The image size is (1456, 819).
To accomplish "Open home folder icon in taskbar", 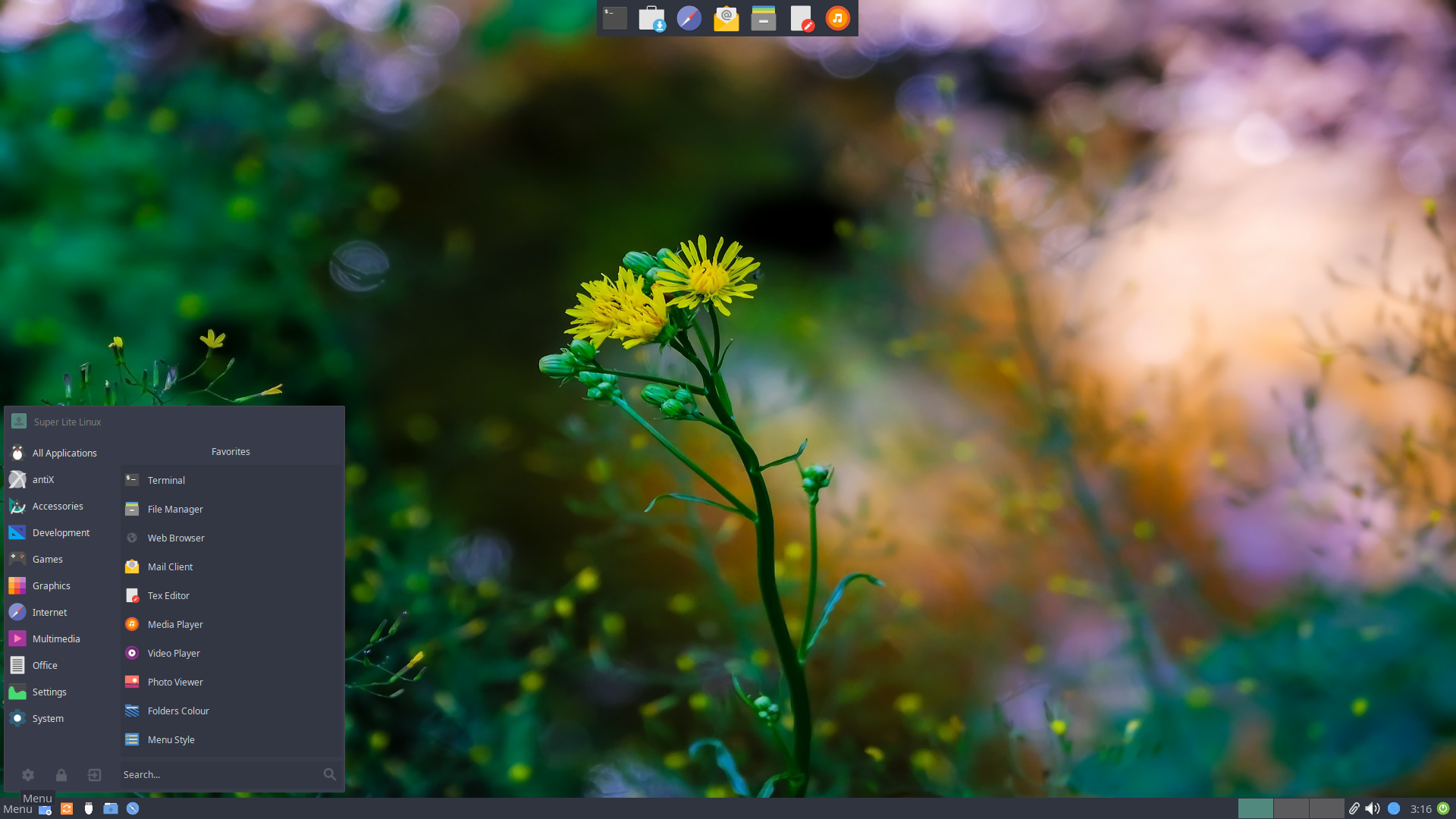I will click(111, 808).
